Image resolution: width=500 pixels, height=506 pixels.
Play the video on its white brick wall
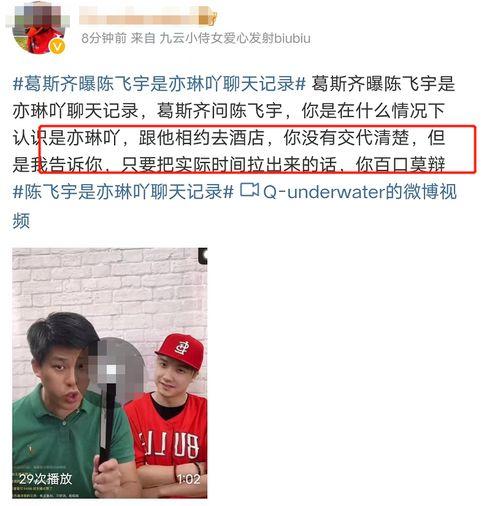[110, 373]
